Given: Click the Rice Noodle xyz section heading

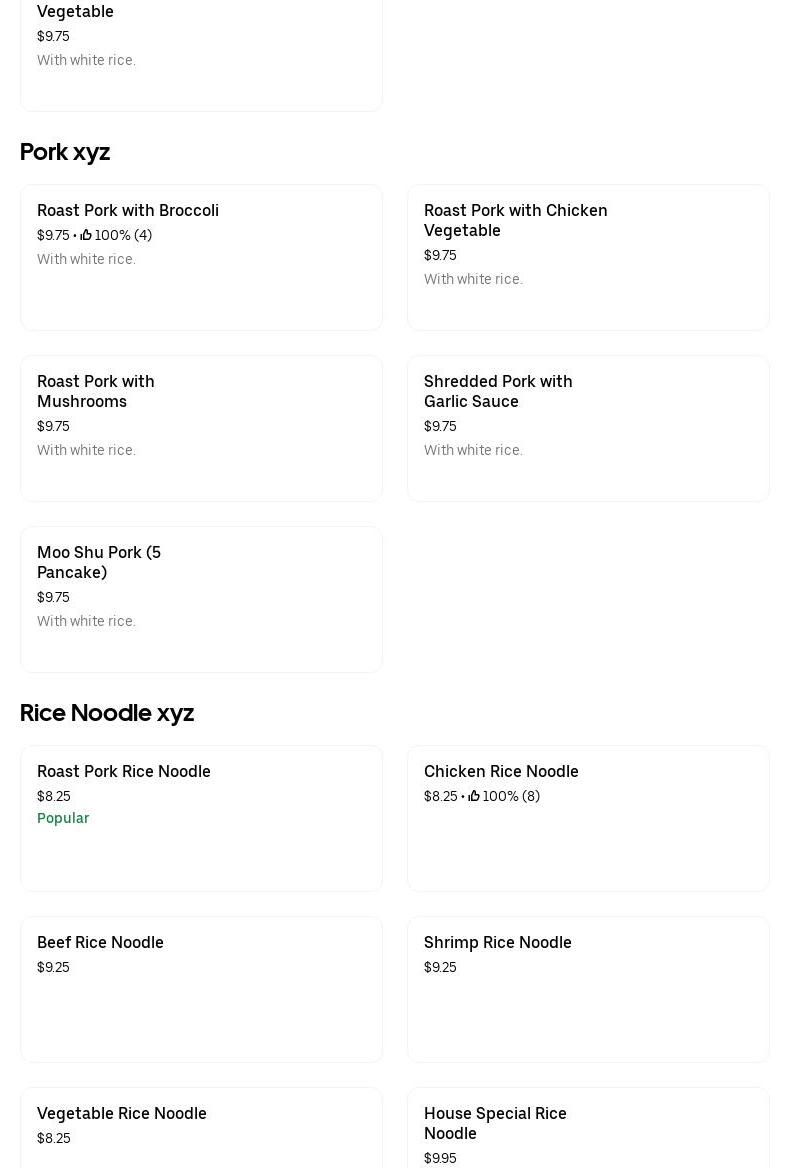Looking at the screenshot, I should coord(107,713).
